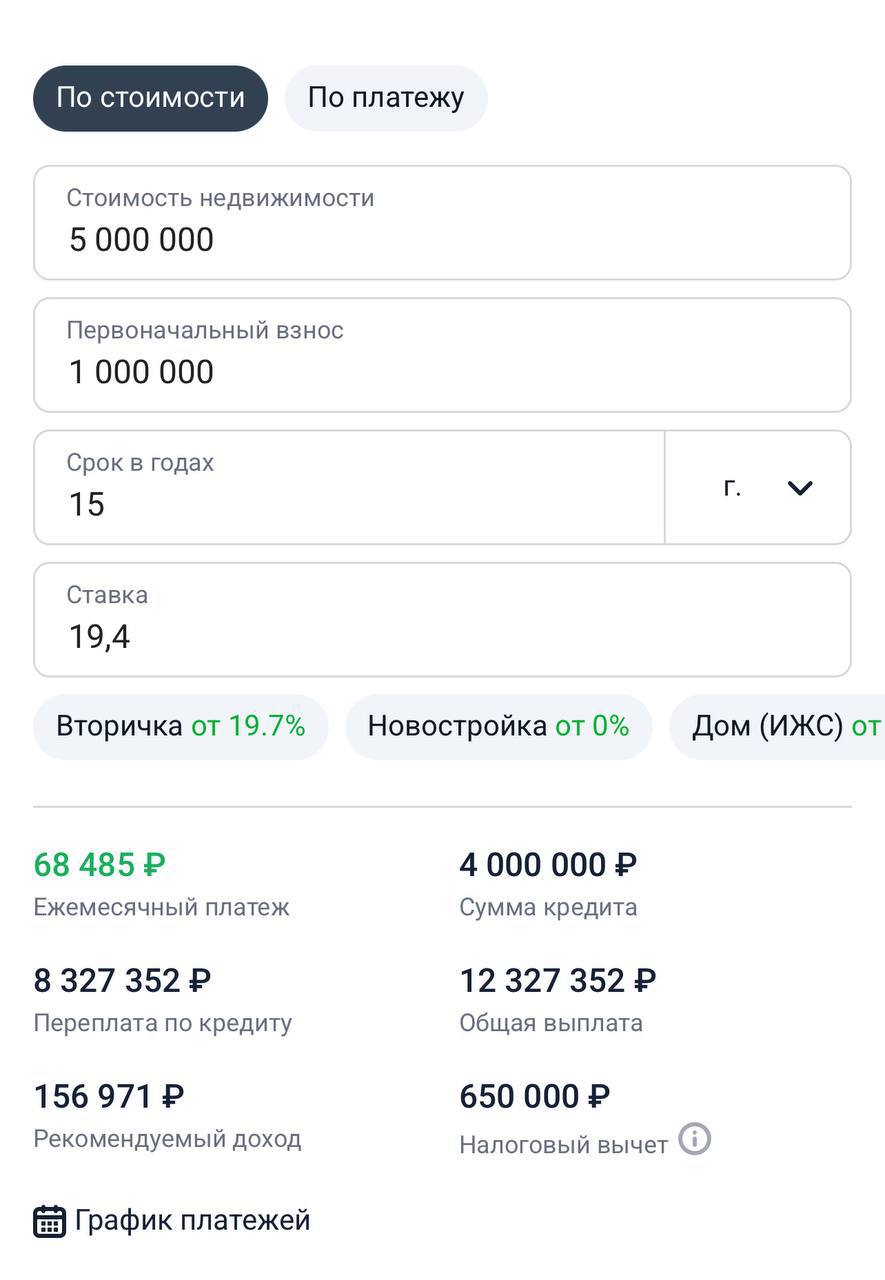This screenshot has height=1280, width=885.
Task: Focus the Ставка rate field
Action: coord(442,620)
